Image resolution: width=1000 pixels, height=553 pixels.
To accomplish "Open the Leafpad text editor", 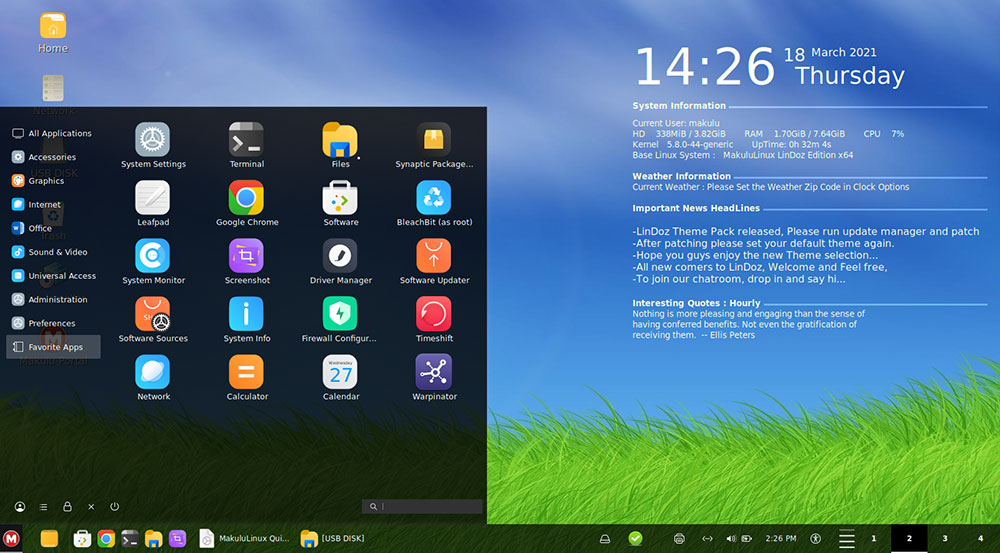I will [x=153, y=203].
